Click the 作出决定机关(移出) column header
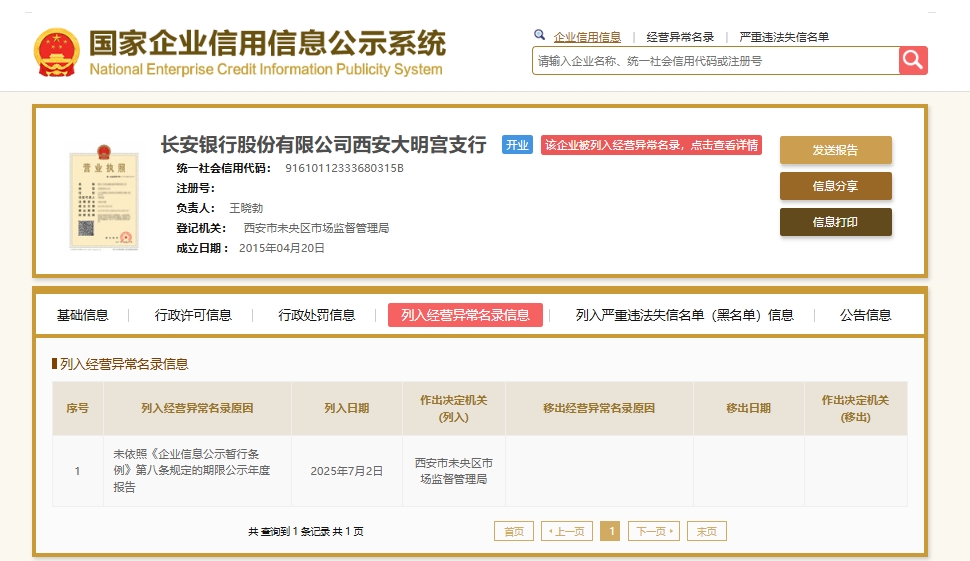The image size is (970, 561). 856,408
